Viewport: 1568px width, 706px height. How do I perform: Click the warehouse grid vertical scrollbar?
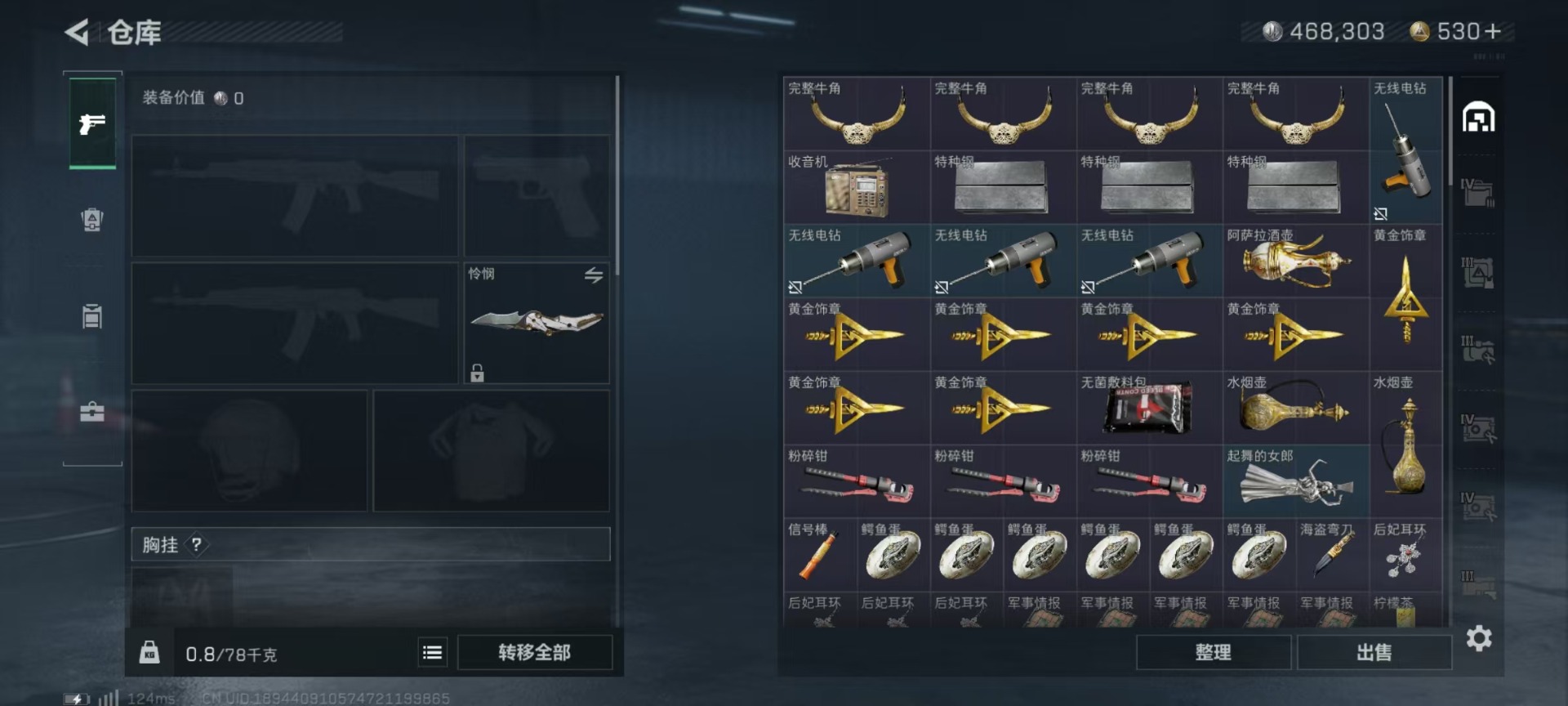1450,131
